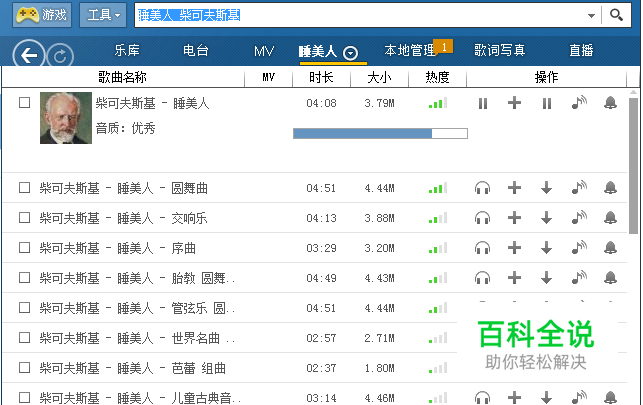Click bell icon for first 睡美人 song
Screen dimensions: 643x405
[x=610, y=102]
